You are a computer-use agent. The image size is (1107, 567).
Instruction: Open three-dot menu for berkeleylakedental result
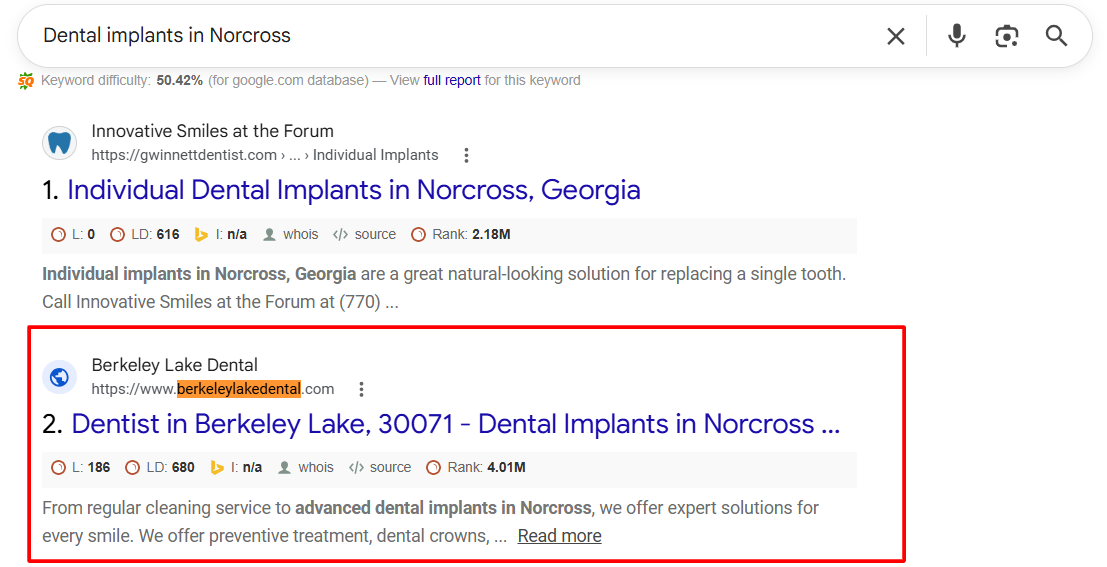pyautogui.click(x=361, y=389)
